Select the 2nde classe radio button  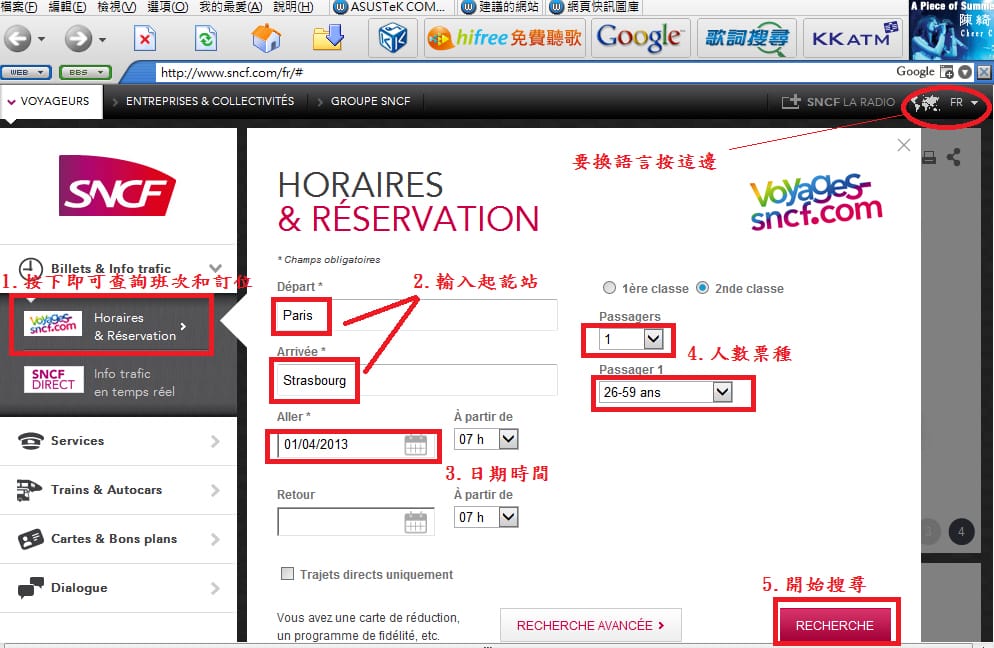pos(702,288)
